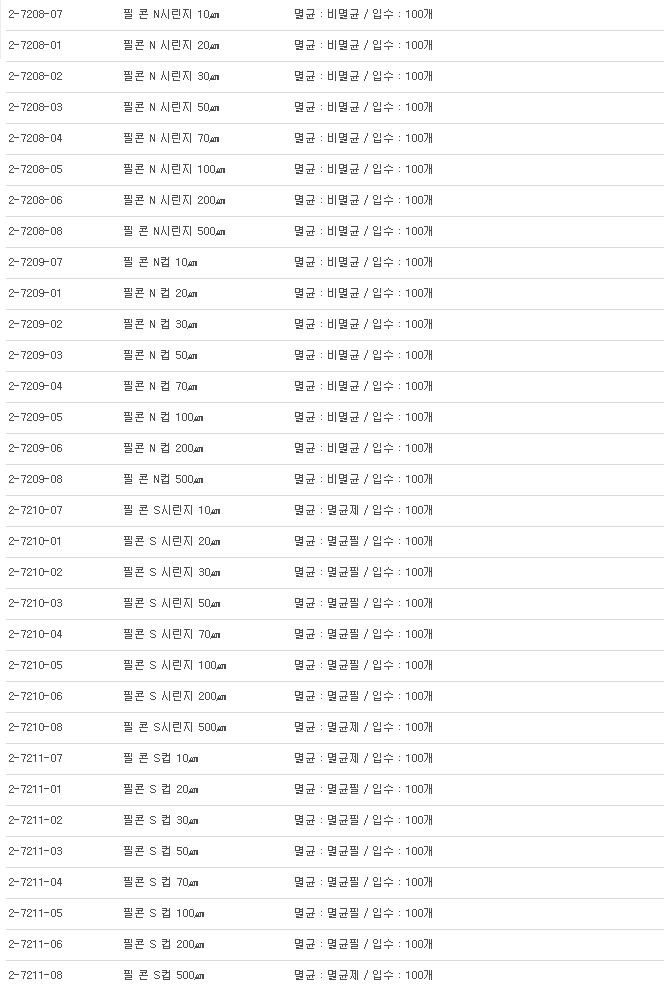This screenshot has height=987, width=664.
Task: Open the 필콘 S 컵 30㎖ item
Action: [x=160, y=821]
